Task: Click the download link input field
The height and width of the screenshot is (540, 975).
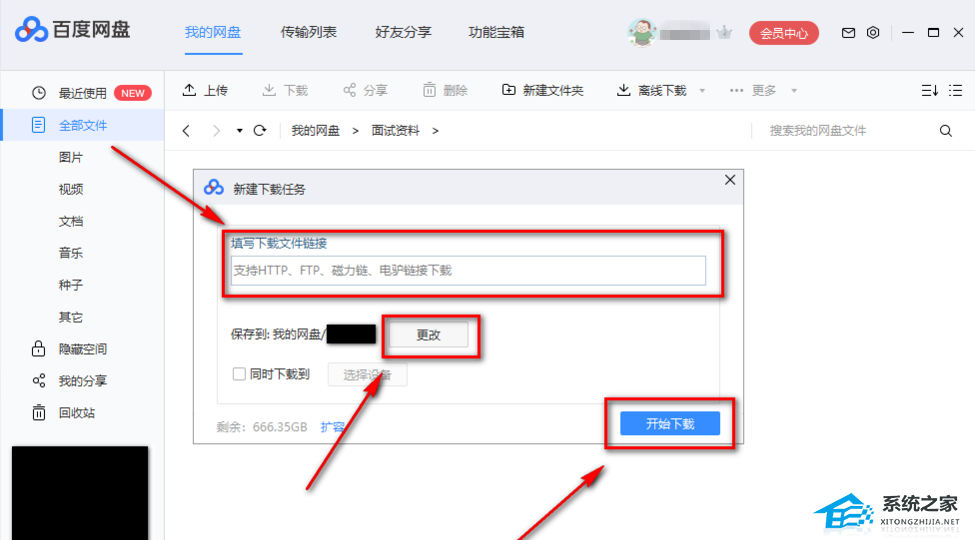Action: (468, 271)
